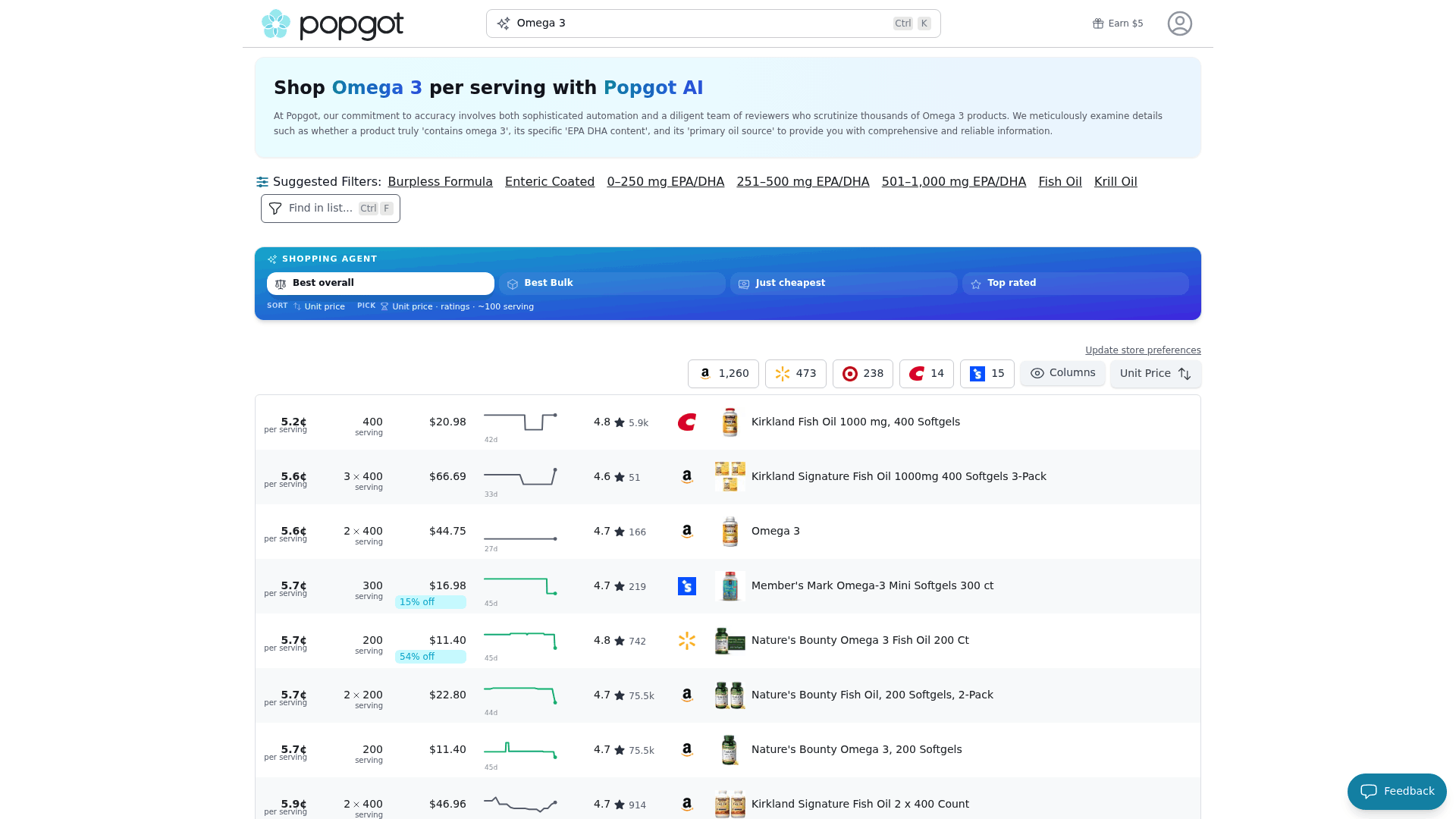Open Kirkland Signature Fish Oil 3-Pack title

coord(899,477)
